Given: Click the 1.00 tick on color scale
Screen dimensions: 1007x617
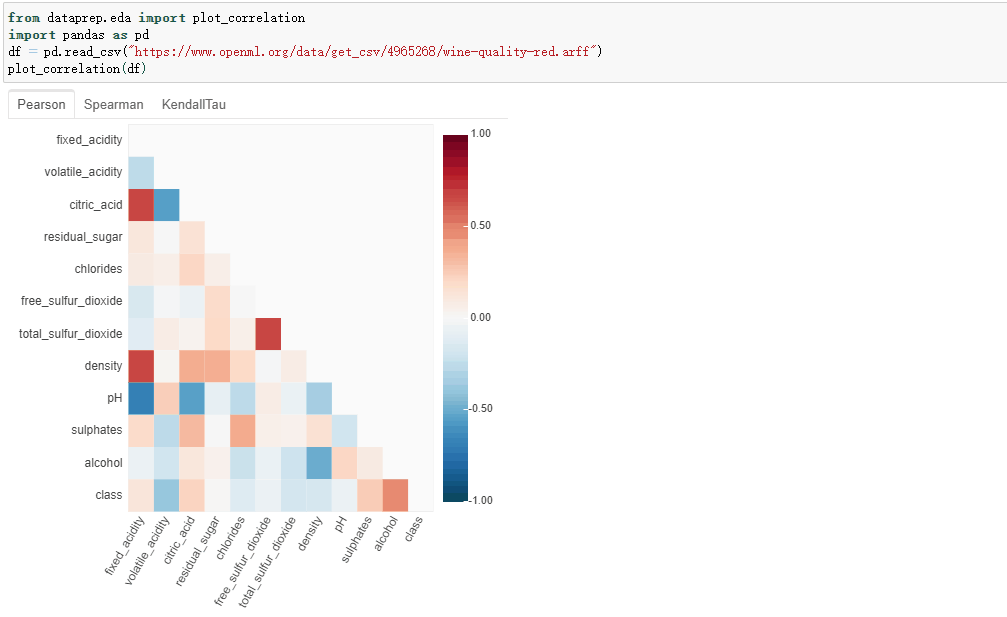Looking at the screenshot, I should [481, 133].
